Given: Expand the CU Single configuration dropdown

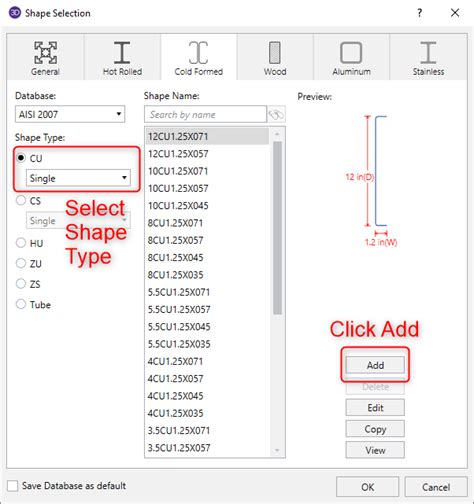Looking at the screenshot, I should [x=78, y=178].
